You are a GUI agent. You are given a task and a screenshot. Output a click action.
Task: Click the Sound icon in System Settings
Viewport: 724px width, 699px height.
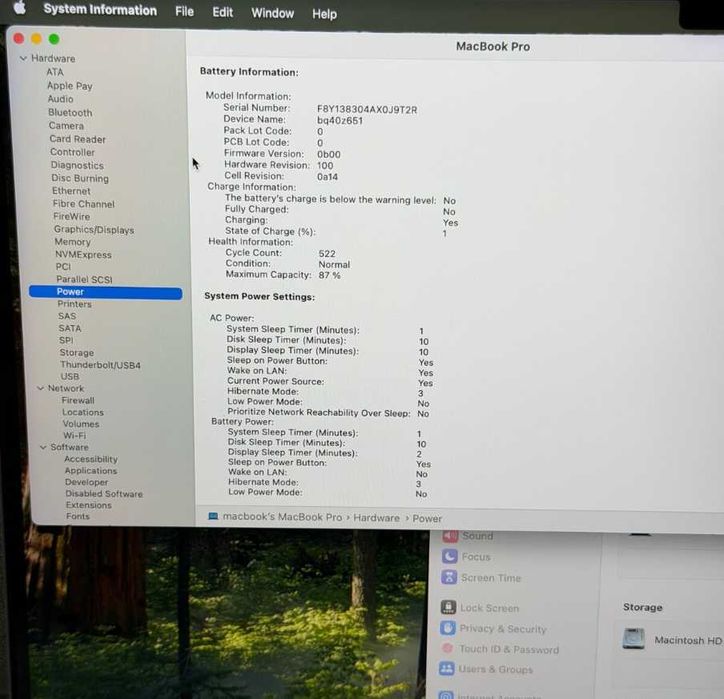pyautogui.click(x=450, y=536)
